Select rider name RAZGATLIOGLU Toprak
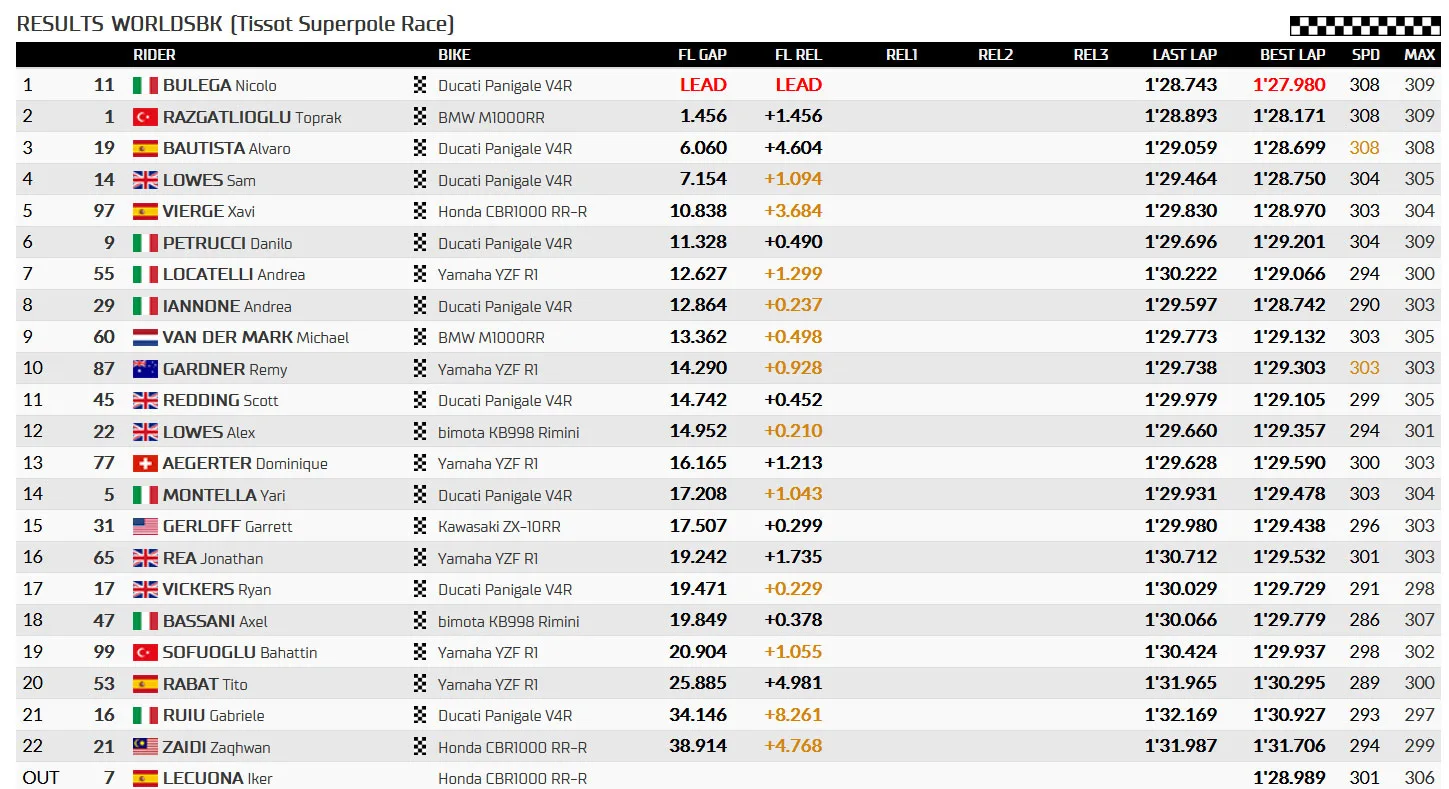The height and width of the screenshot is (789, 1449). [x=252, y=117]
